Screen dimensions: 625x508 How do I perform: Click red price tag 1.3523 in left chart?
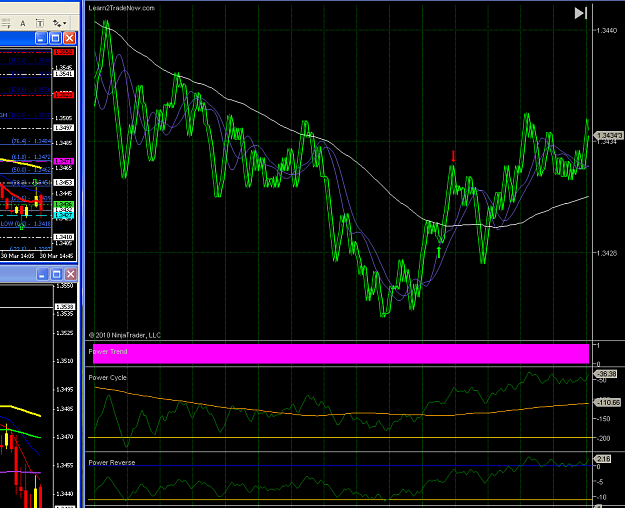(x=64, y=95)
